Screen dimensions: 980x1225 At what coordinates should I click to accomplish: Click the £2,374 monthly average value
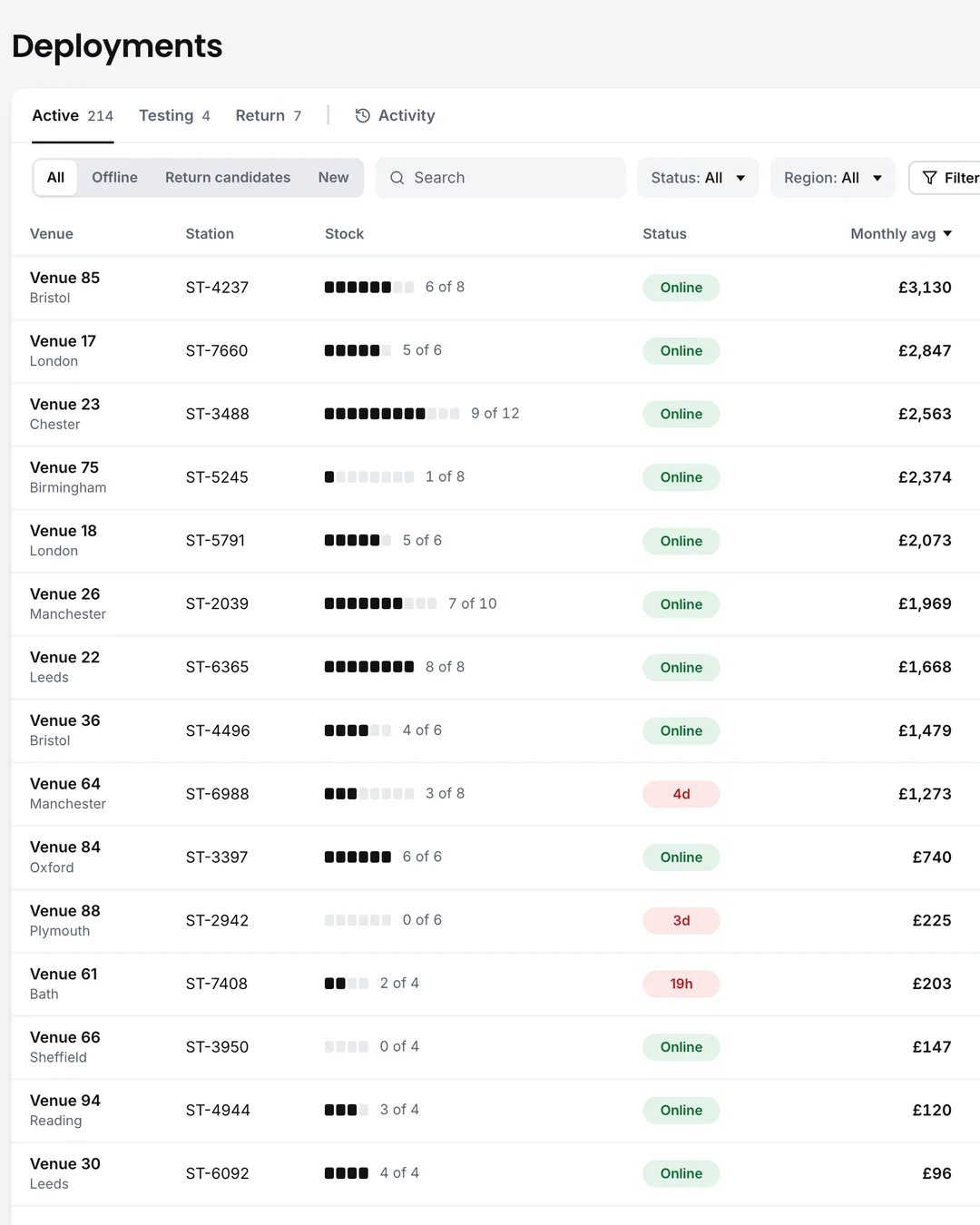(925, 477)
